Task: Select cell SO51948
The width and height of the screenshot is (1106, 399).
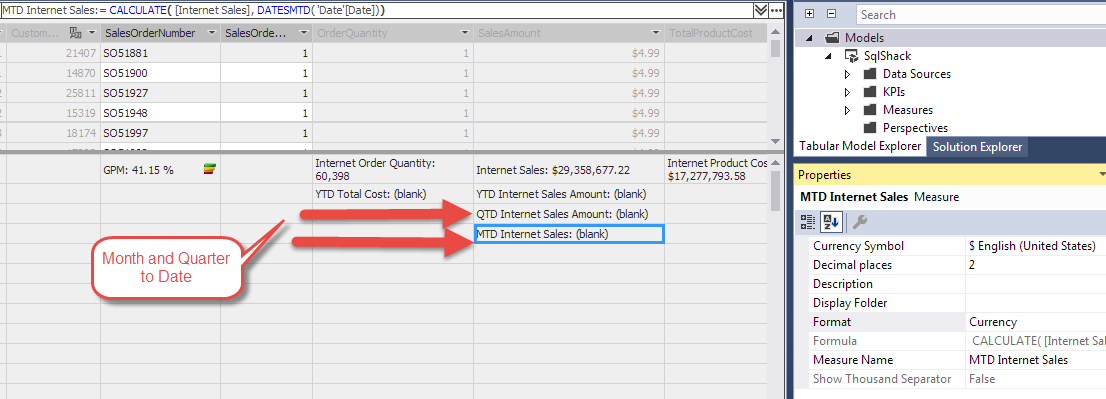Action: point(161,112)
